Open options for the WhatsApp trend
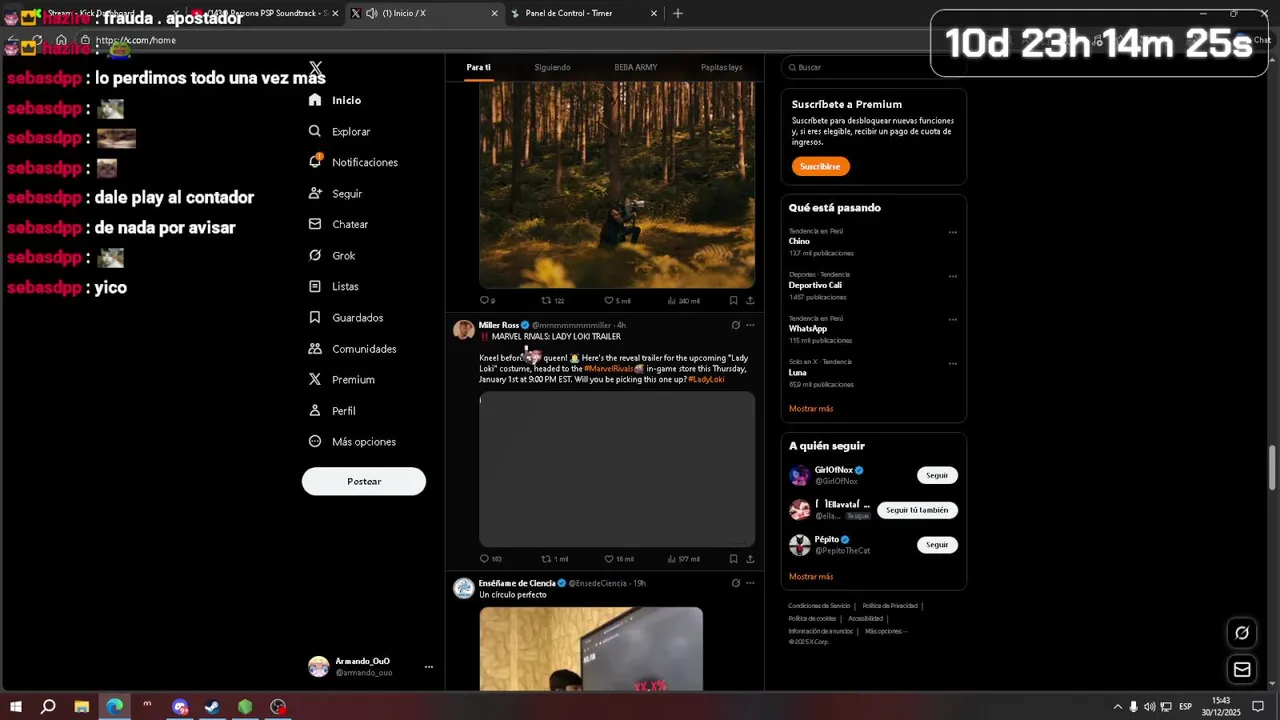 coord(952,320)
